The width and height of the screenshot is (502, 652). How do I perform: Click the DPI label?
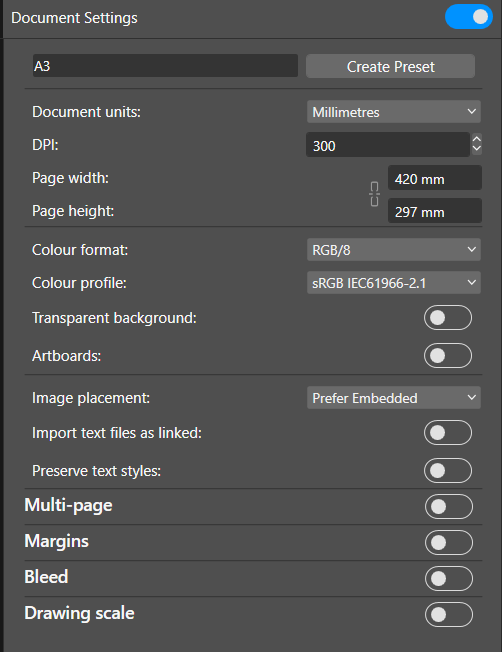tap(45, 145)
